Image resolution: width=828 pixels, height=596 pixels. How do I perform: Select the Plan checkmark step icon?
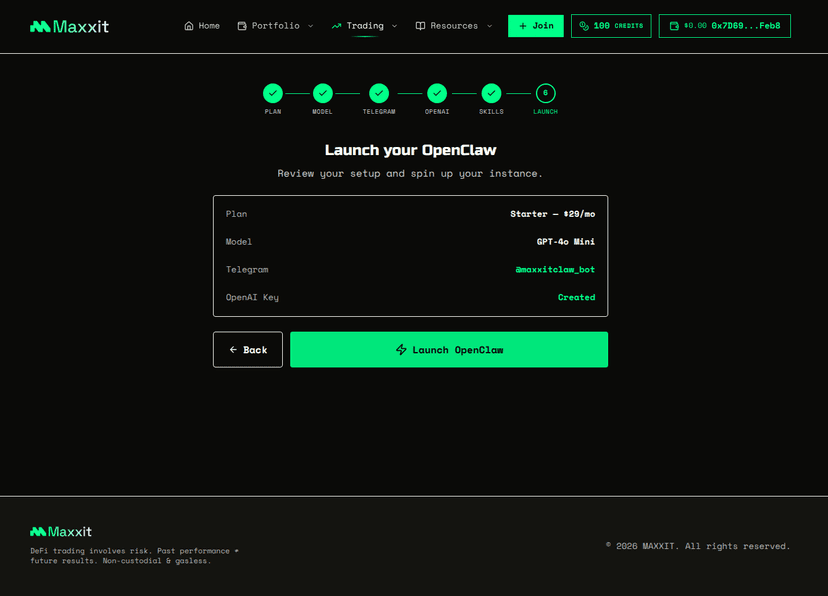coord(272,92)
